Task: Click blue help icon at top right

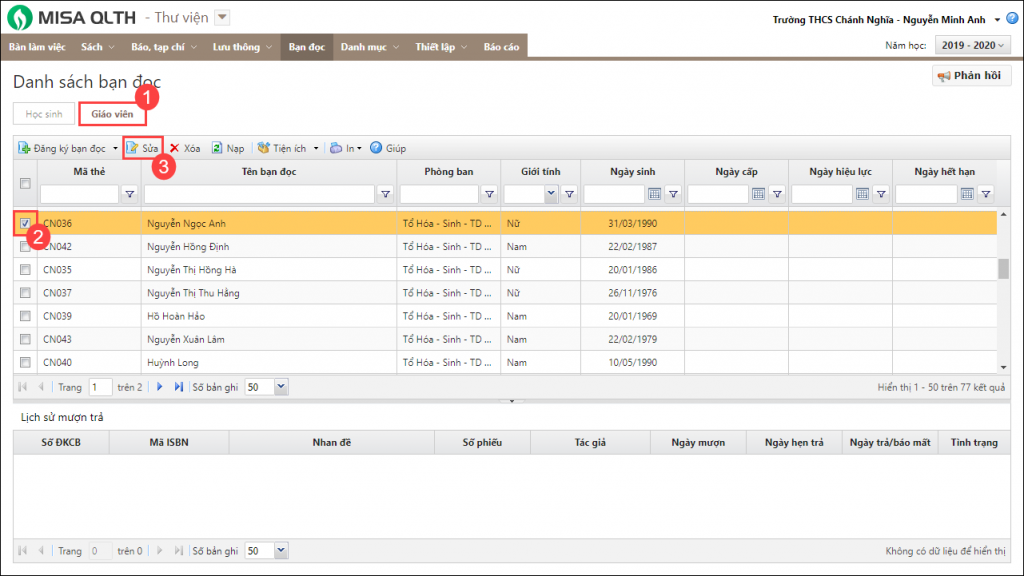Action: pos(1012,19)
